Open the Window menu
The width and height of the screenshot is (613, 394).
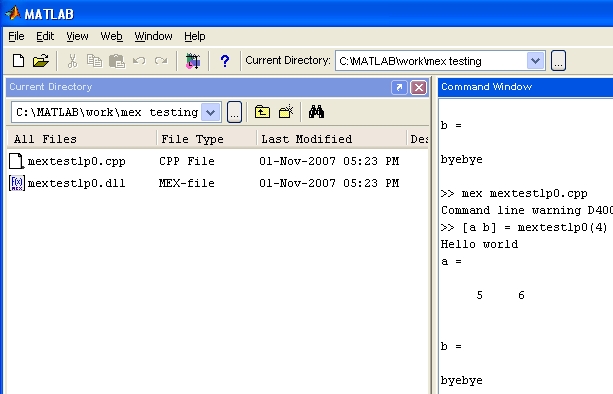tap(153, 36)
